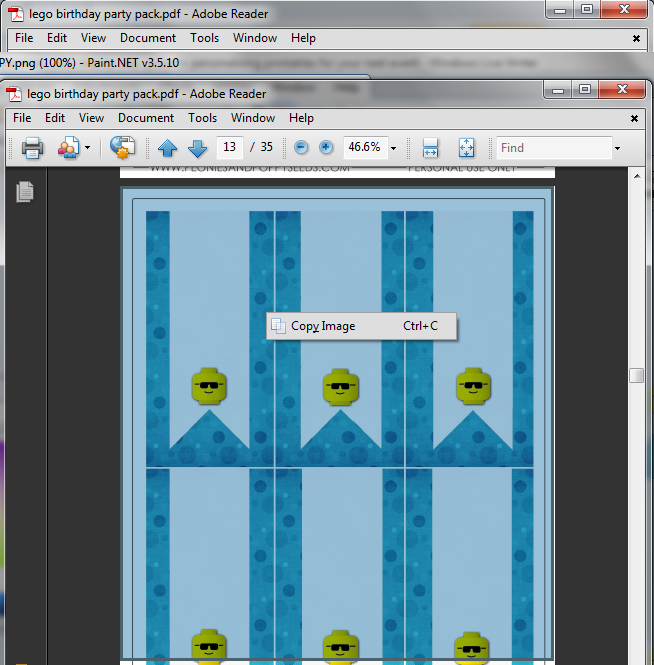The width and height of the screenshot is (654, 665).
Task: Click the Fit One Full Page icon
Action: [x=466, y=148]
